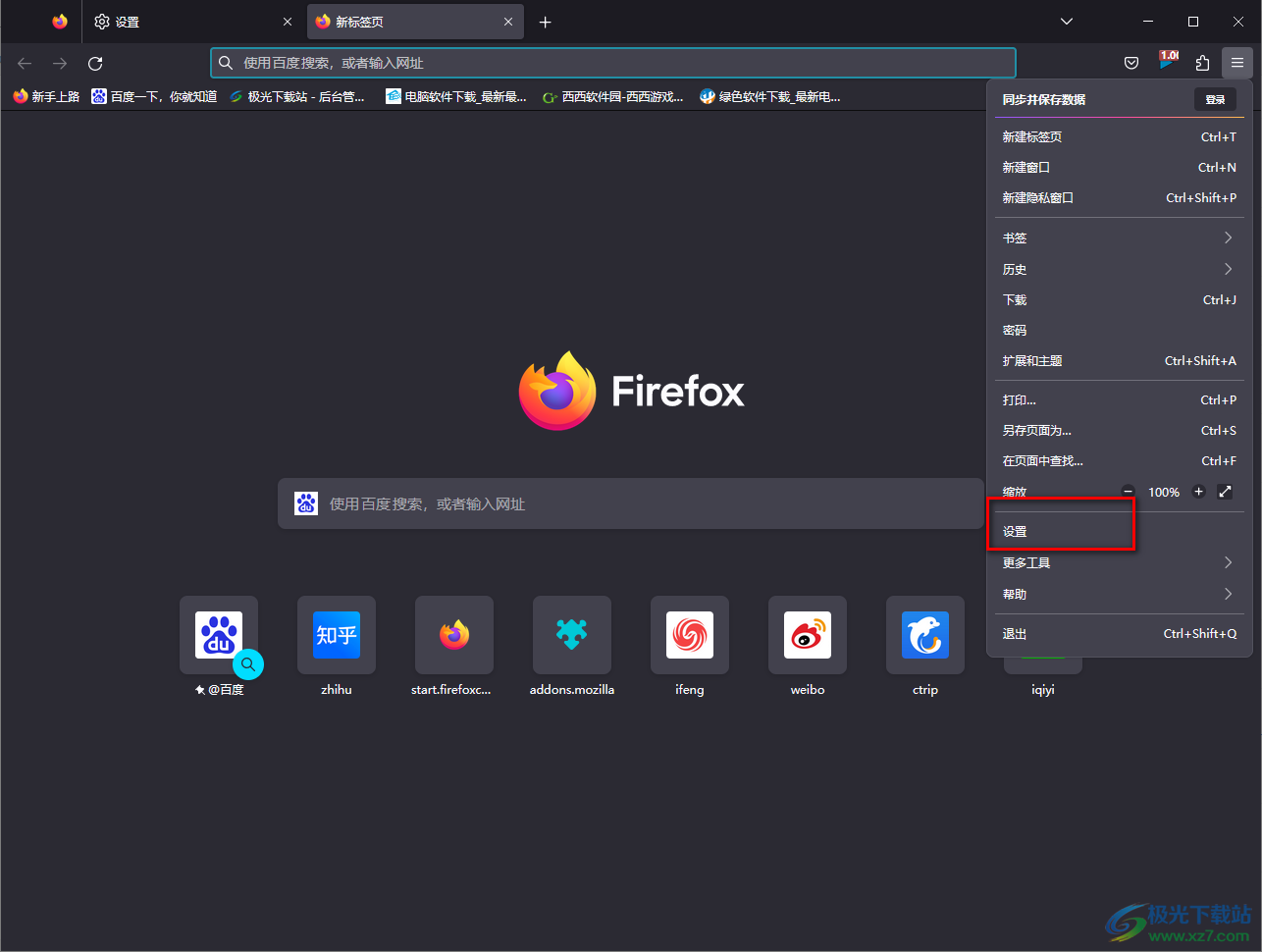The image size is (1262, 952).
Task: Open 下载 from the menu
Action: [x=1119, y=299]
